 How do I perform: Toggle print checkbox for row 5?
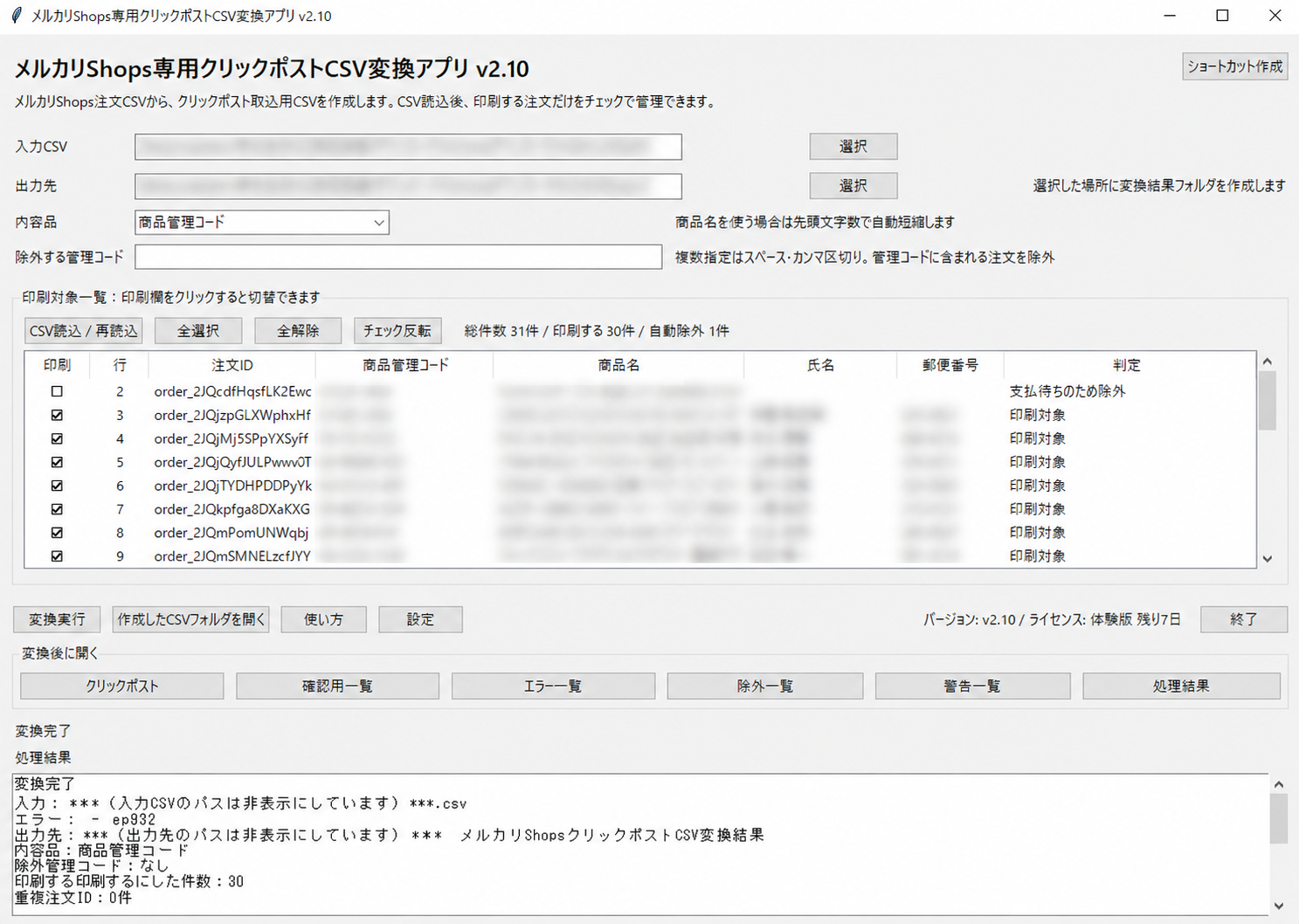(57, 462)
